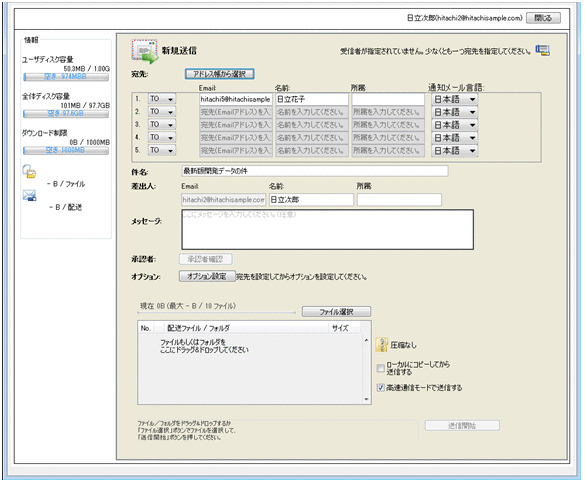The width and height of the screenshot is (585, 484).
Task: Click the 圧縮なし label
Action: tap(403, 345)
